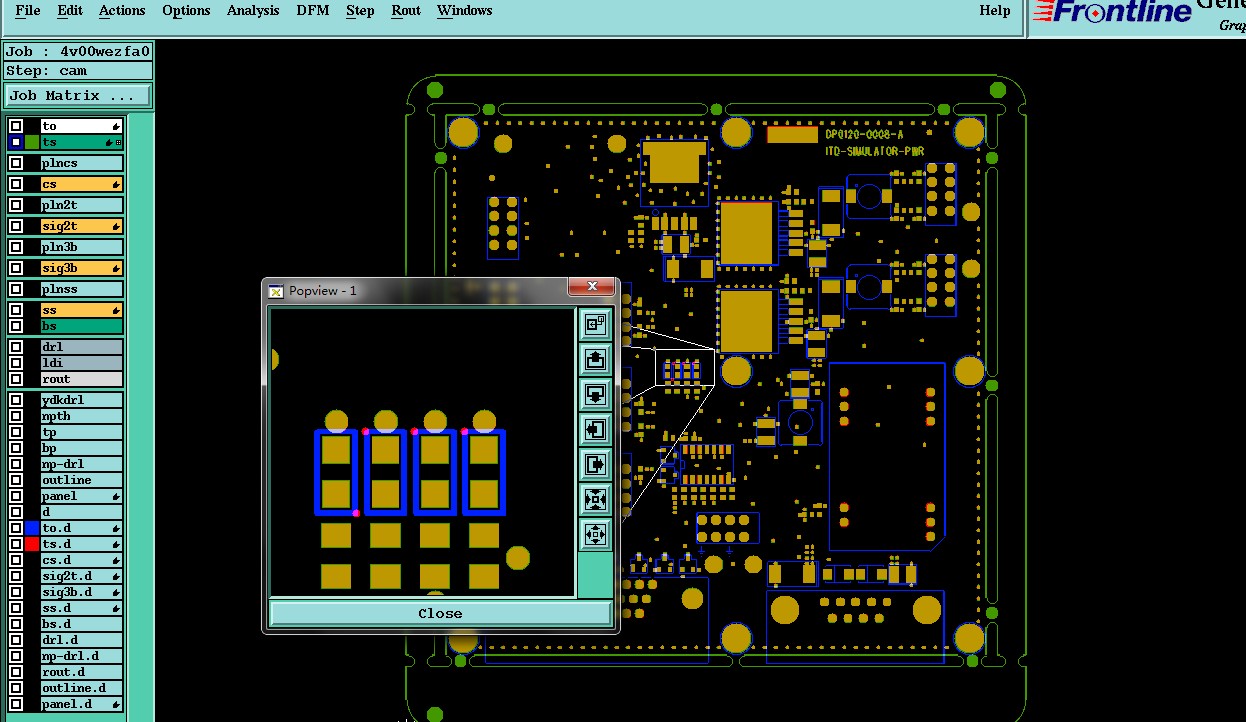Click the red color swatch of ts.d layer

pos(32,544)
